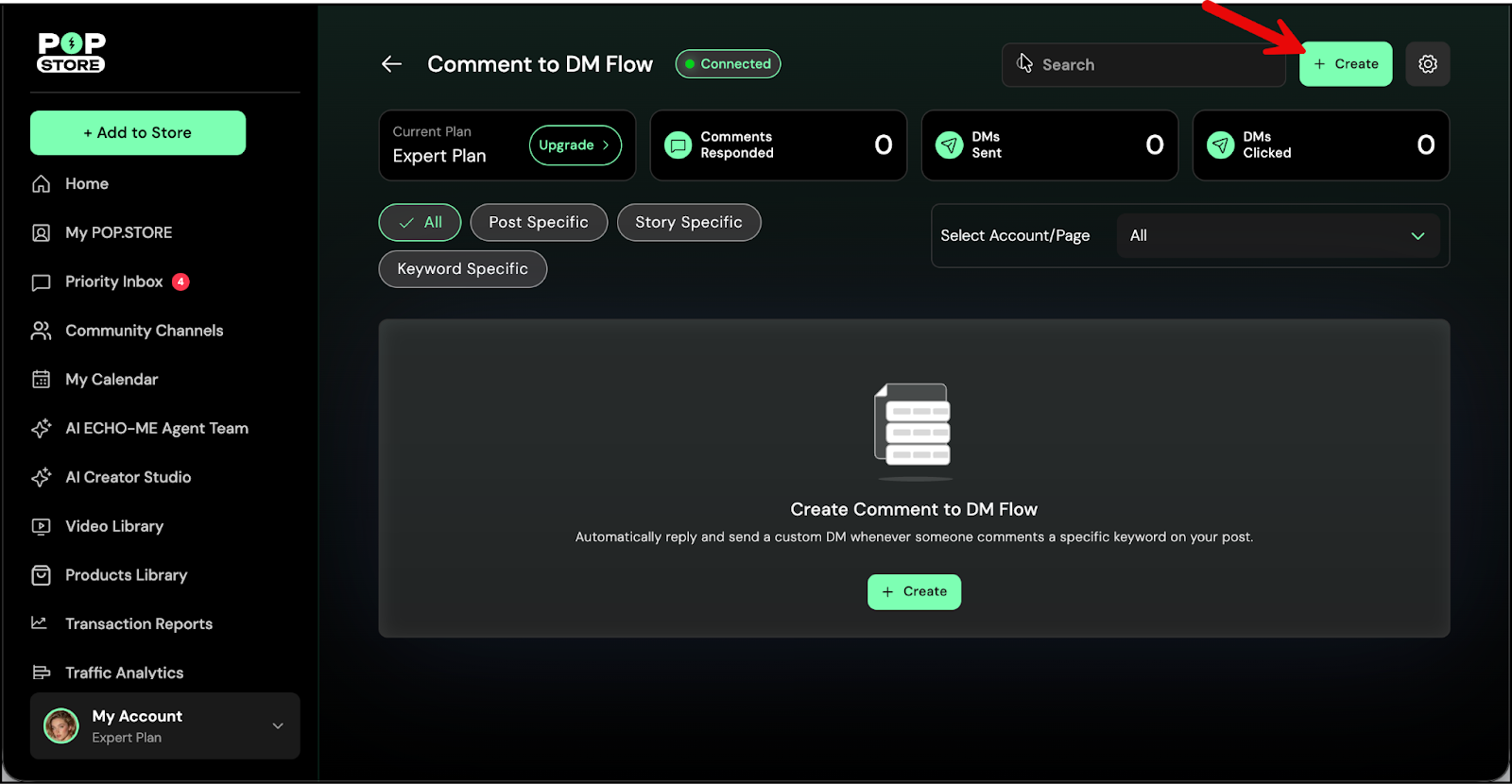Click the Community Channels people icon
Viewport: 1512px width, 784px height.
[42, 331]
